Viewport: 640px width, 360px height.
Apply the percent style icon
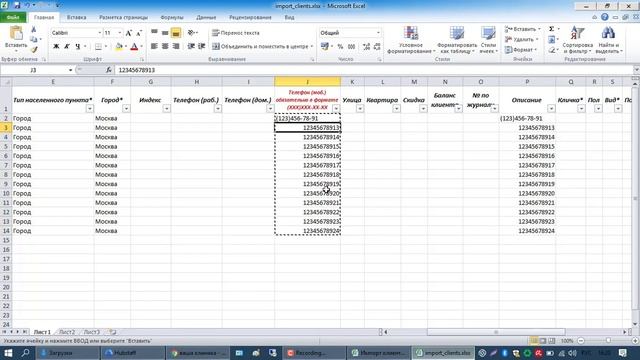[x=340, y=47]
